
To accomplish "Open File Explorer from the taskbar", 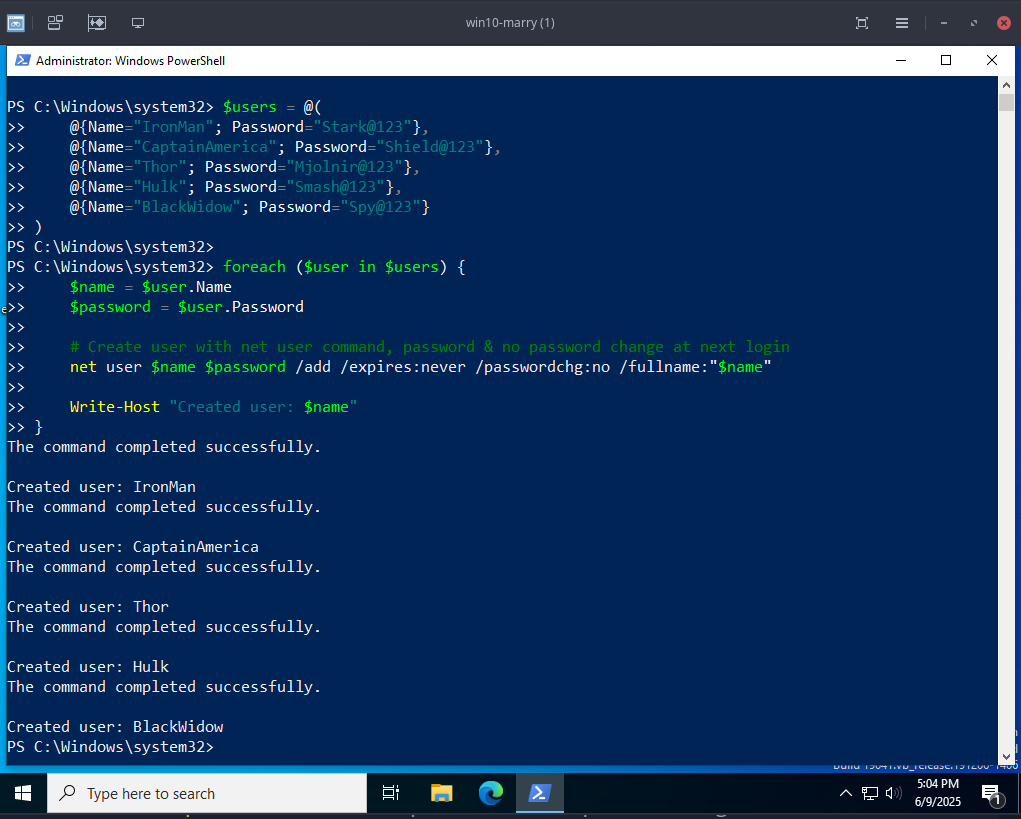I will pos(442,793).
